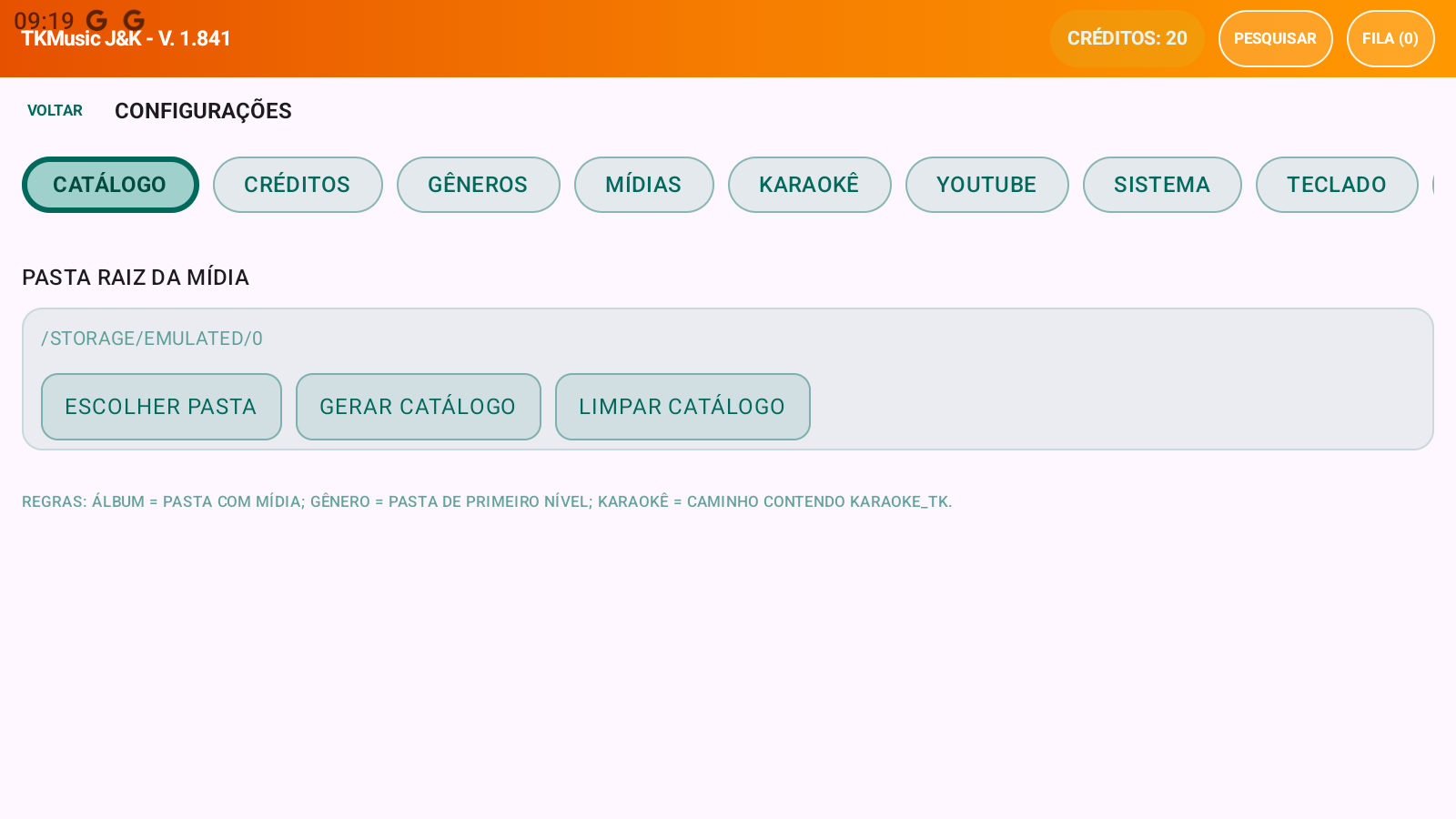Click the Pasta Raiz da Mídia label
The width and height of the screenshot is (1456, 819).
[136, 278]
